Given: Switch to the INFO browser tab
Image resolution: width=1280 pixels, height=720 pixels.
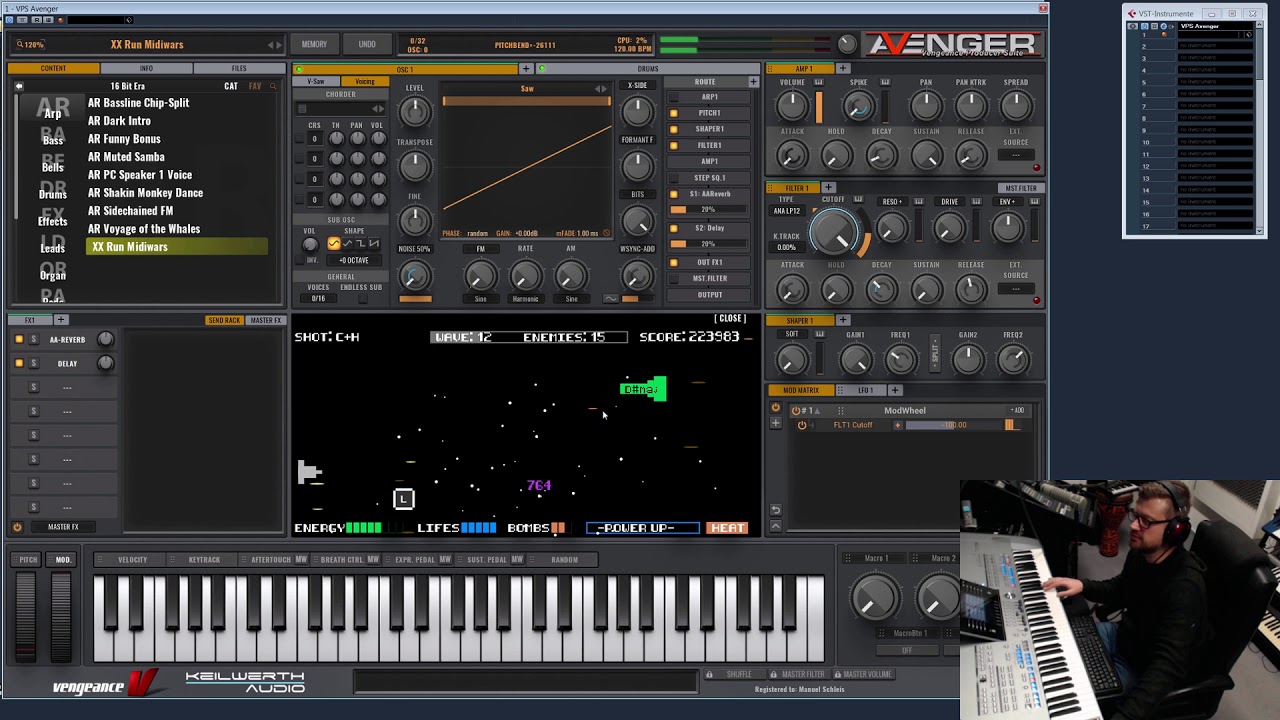Looking at the screenshot, I should coord(146,68).
